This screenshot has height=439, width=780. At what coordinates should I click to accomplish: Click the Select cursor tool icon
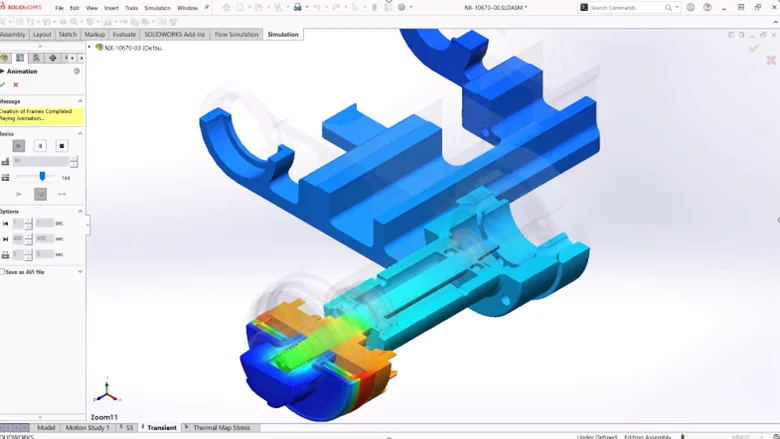[x=355, y=7]
